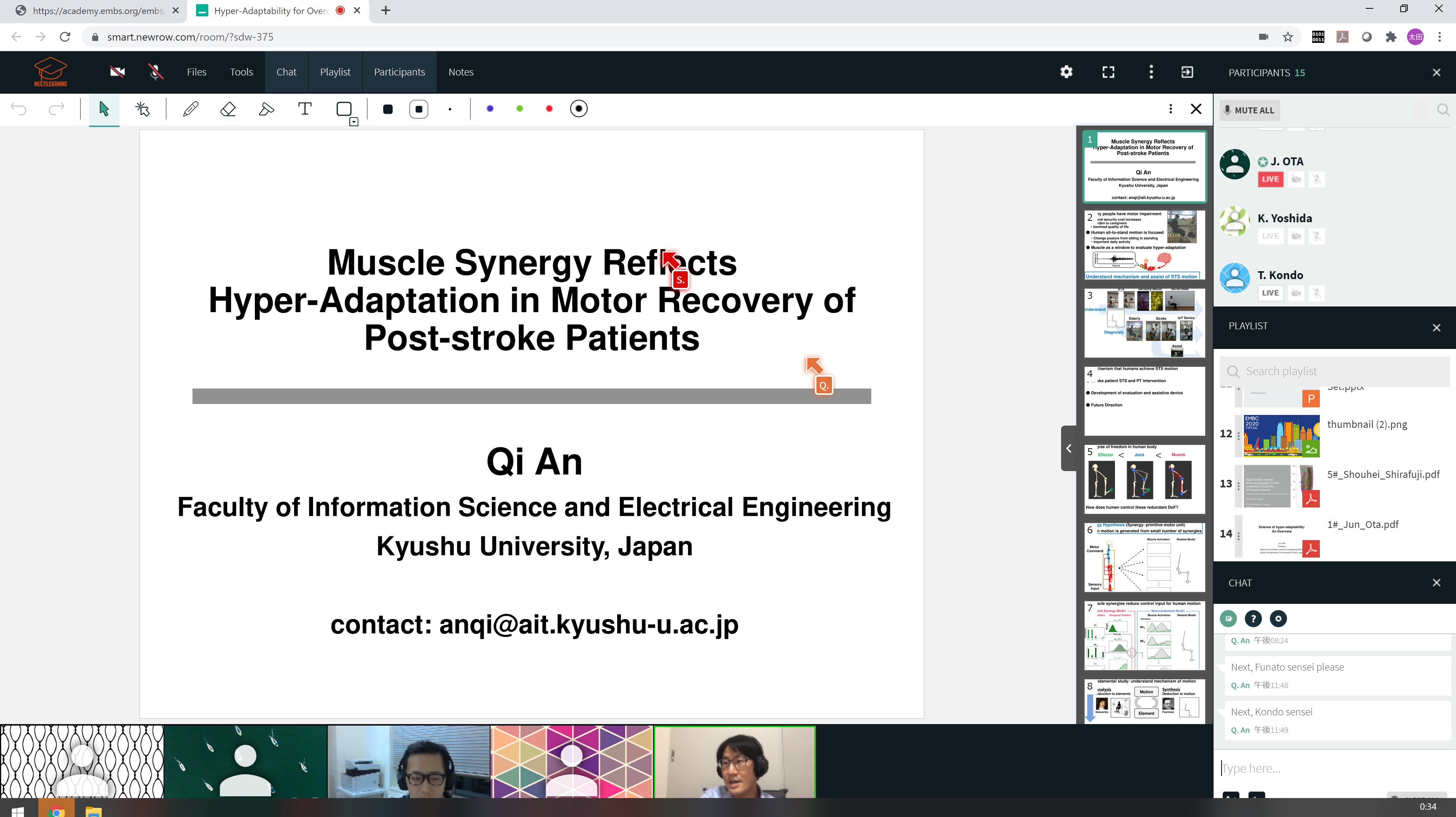This screenshot has height=817, width=1456.
Task: Toggle T. Kondo LIVE status
Action: (1270, 293)
